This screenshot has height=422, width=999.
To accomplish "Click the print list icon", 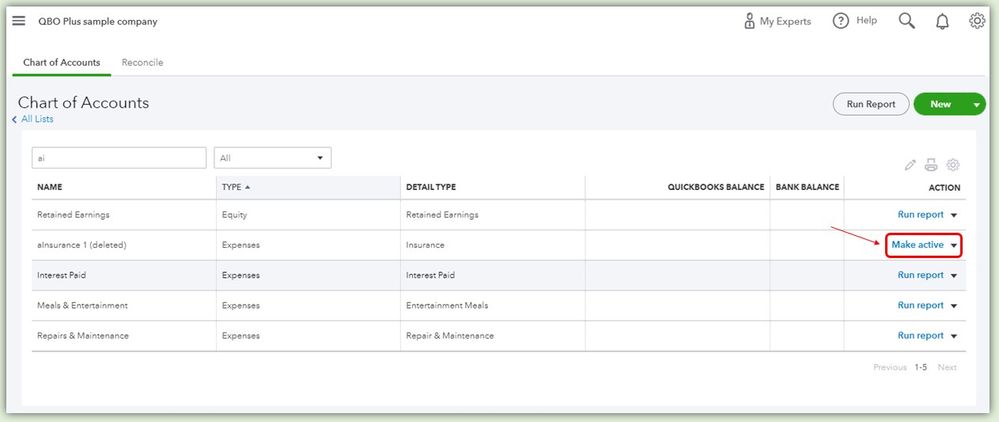I will pos(931,165).
